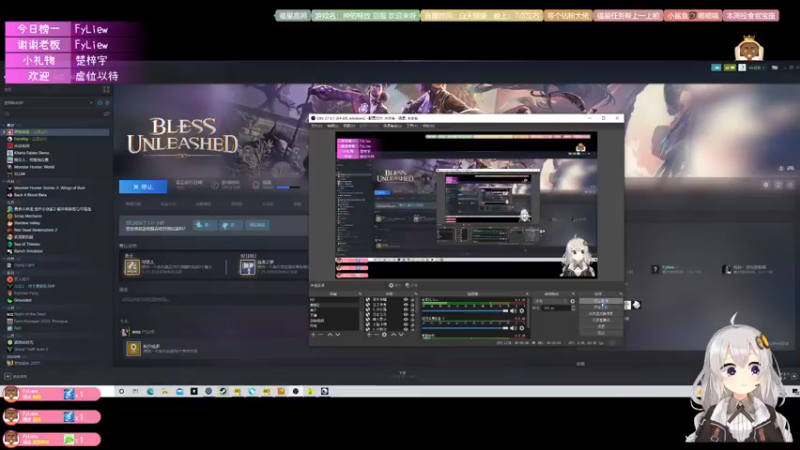Screen dimensions: 800x450
Task: Mute the second mixer channel speaker icon
Action: pyautogui.click(x=513, y=328)
